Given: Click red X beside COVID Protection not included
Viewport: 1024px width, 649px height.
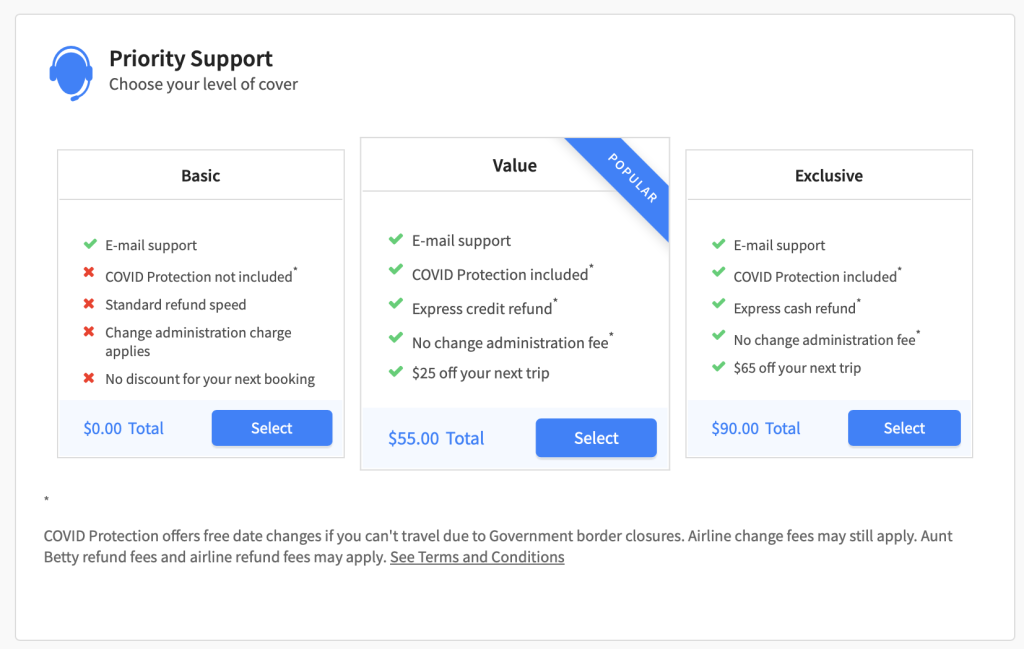Looking at the screenshot, I should click(89, 272).
